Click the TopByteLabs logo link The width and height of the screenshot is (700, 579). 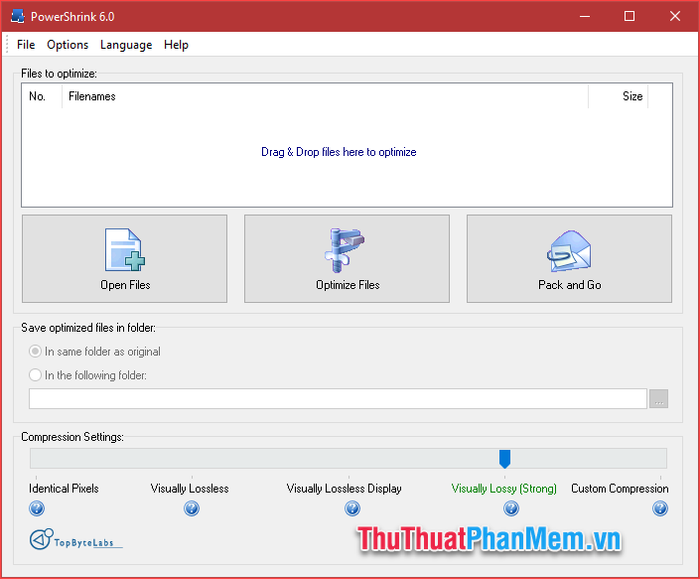click(x=76, y=539)
